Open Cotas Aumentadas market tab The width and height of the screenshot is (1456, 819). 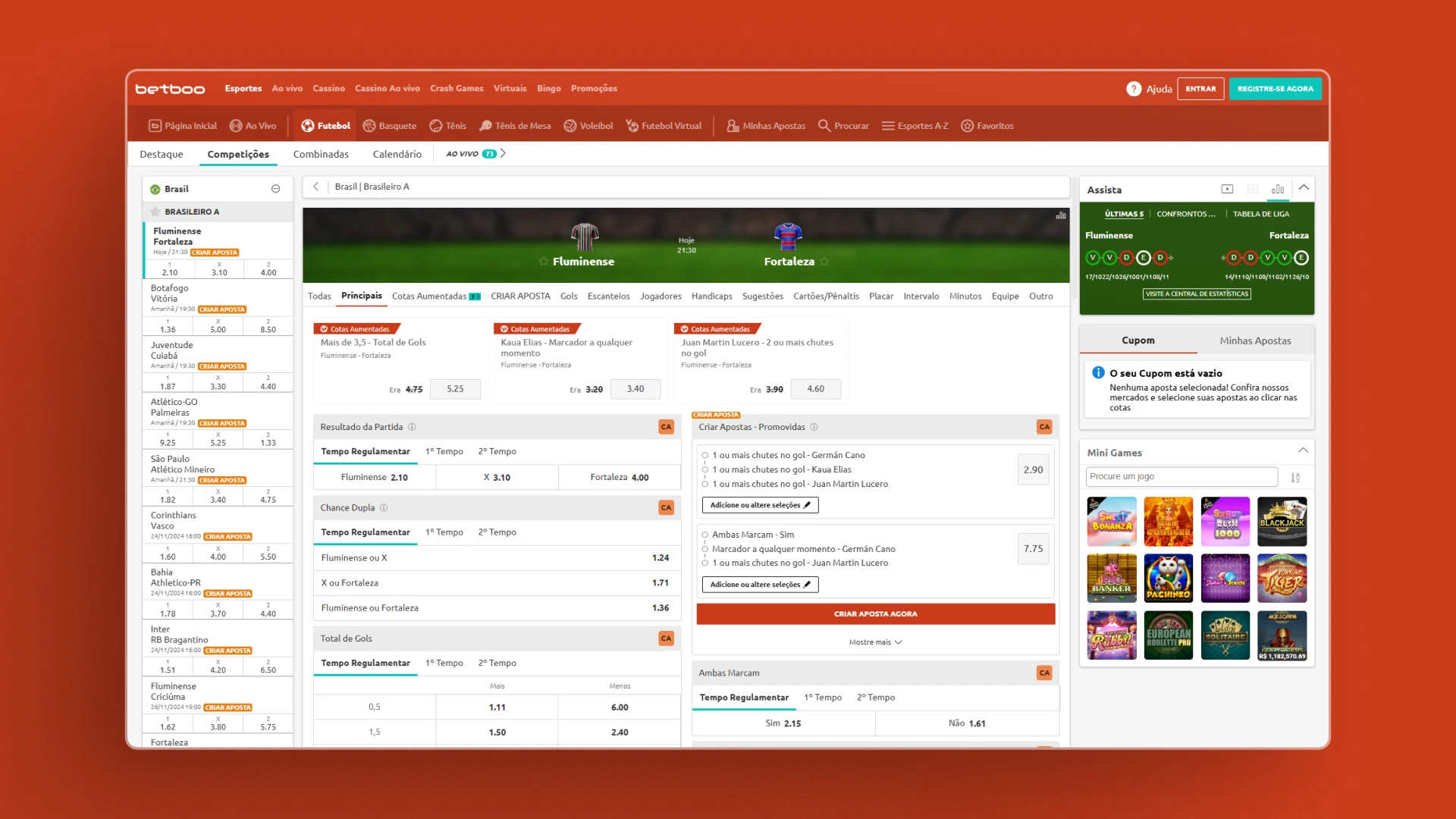point(436,297)
